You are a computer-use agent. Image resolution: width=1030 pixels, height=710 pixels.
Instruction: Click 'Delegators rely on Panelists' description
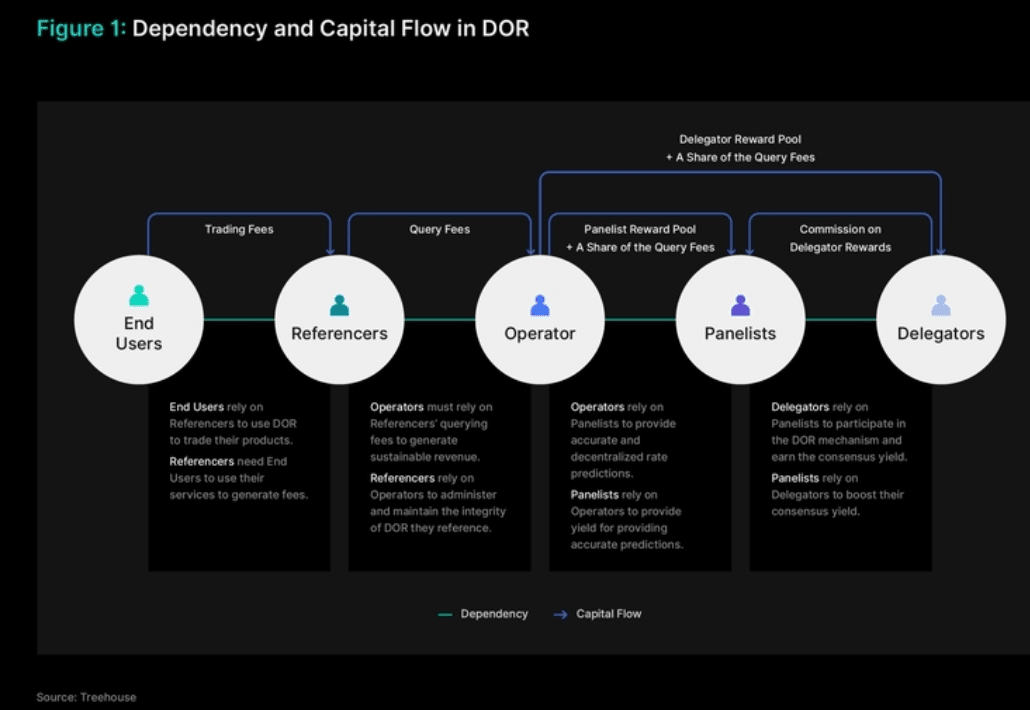tap(840, 432)
